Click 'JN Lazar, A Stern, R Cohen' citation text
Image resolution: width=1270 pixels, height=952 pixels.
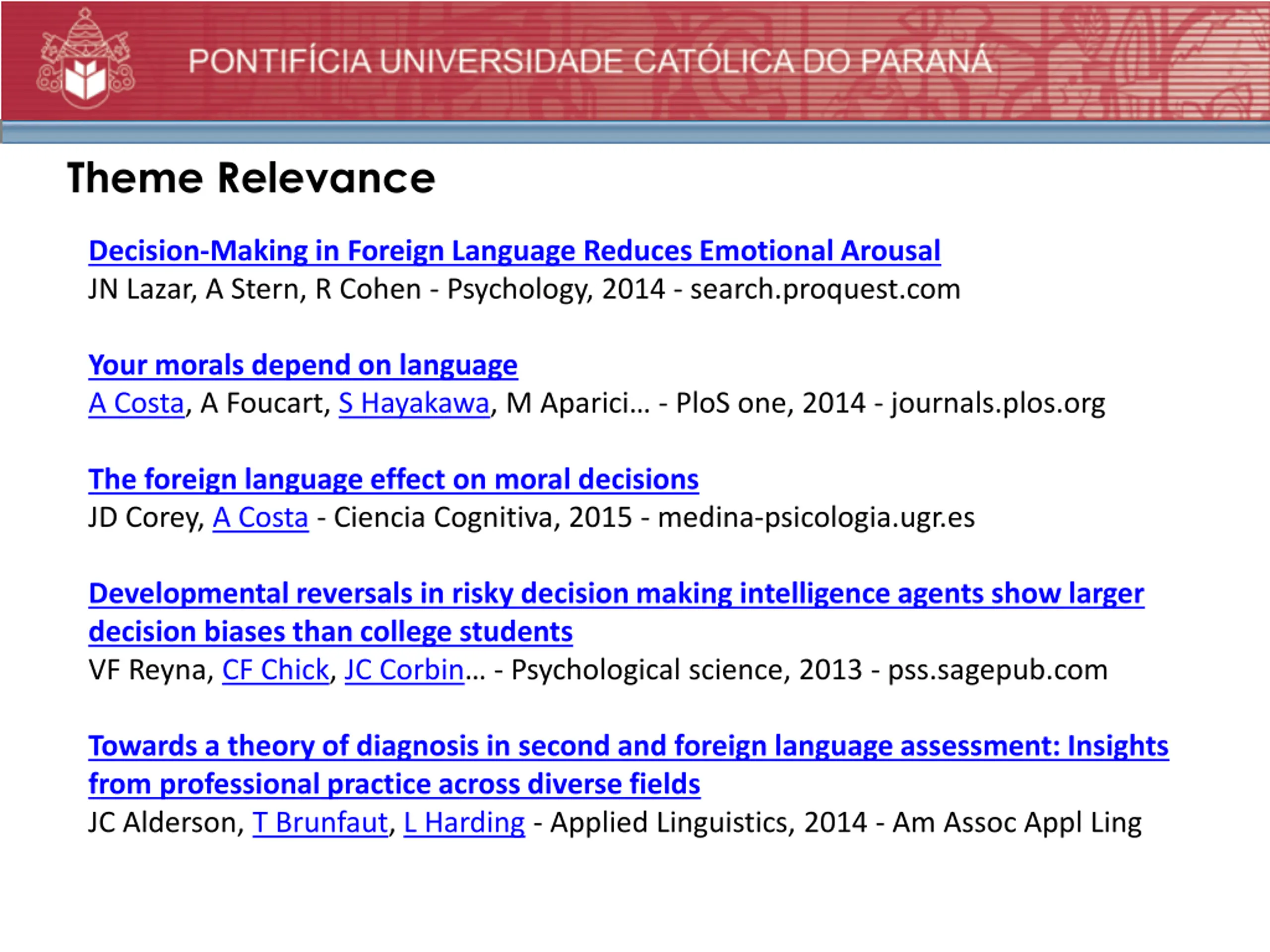pos(254,289)
